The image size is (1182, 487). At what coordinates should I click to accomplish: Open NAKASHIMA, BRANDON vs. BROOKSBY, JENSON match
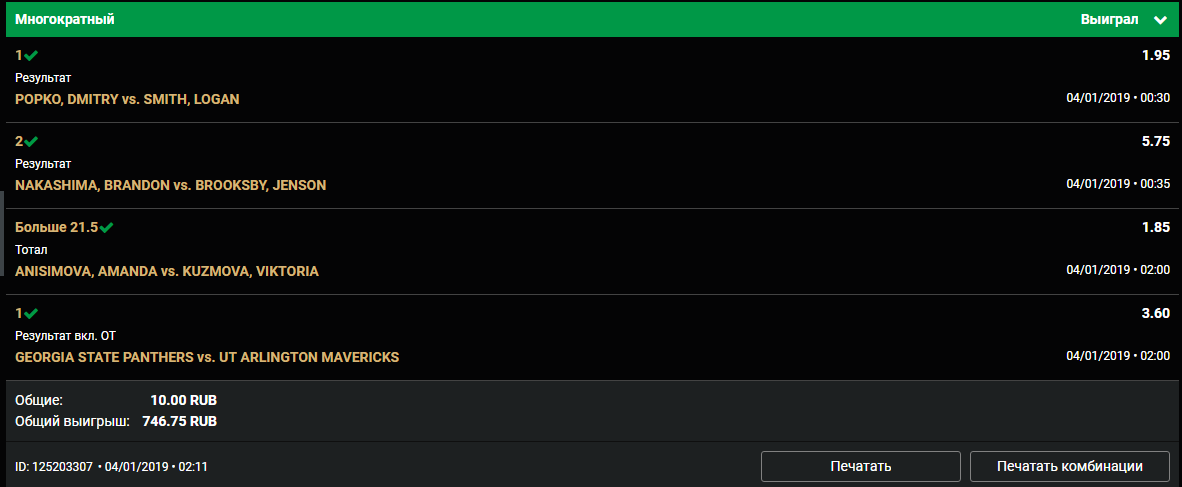pos(170,185)
